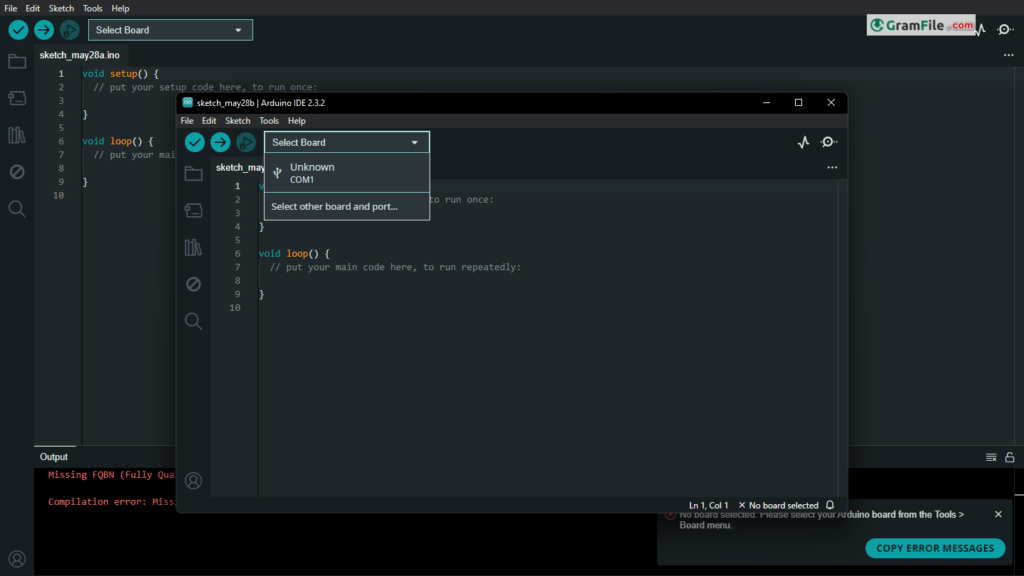Select Output panel tab in background window

click(x=54, y=457)
